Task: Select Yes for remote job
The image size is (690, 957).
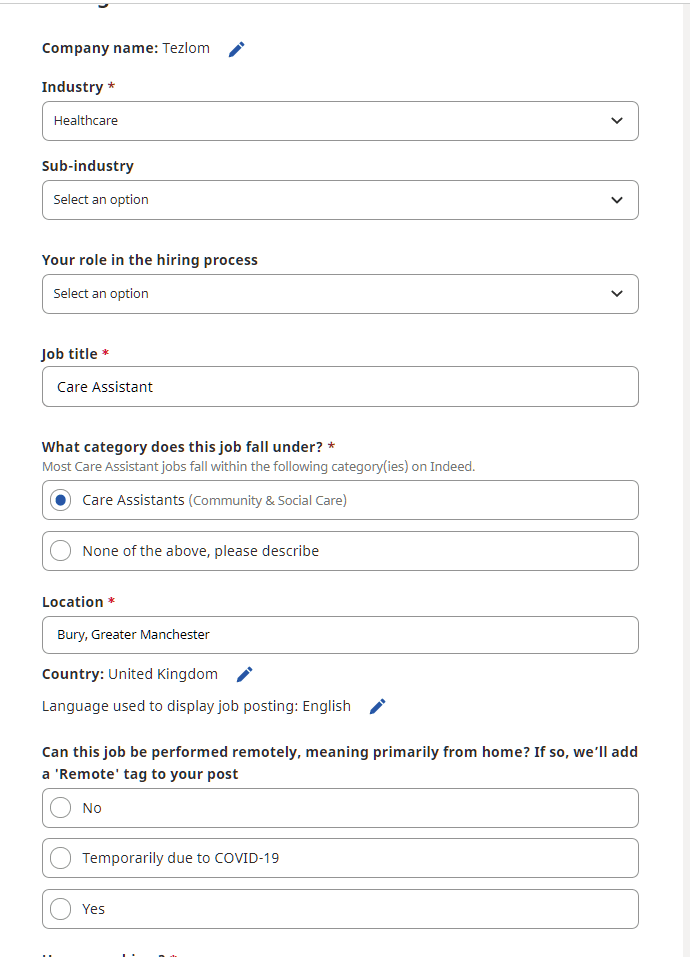Action: [61, 909]
